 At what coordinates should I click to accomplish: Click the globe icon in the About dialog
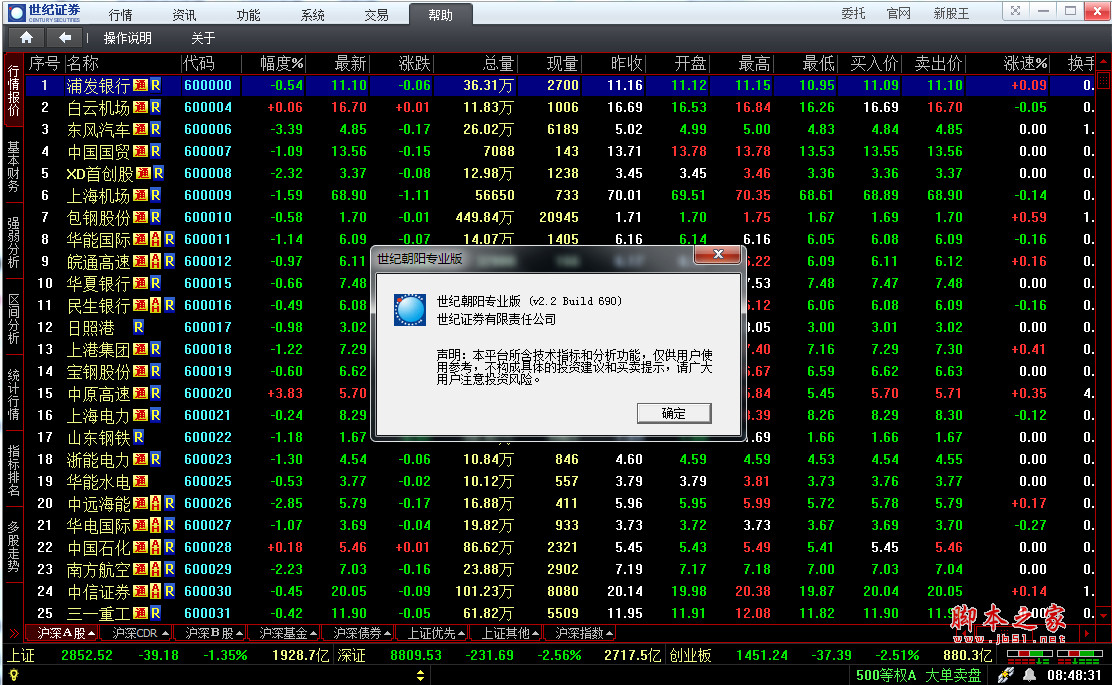410,310
